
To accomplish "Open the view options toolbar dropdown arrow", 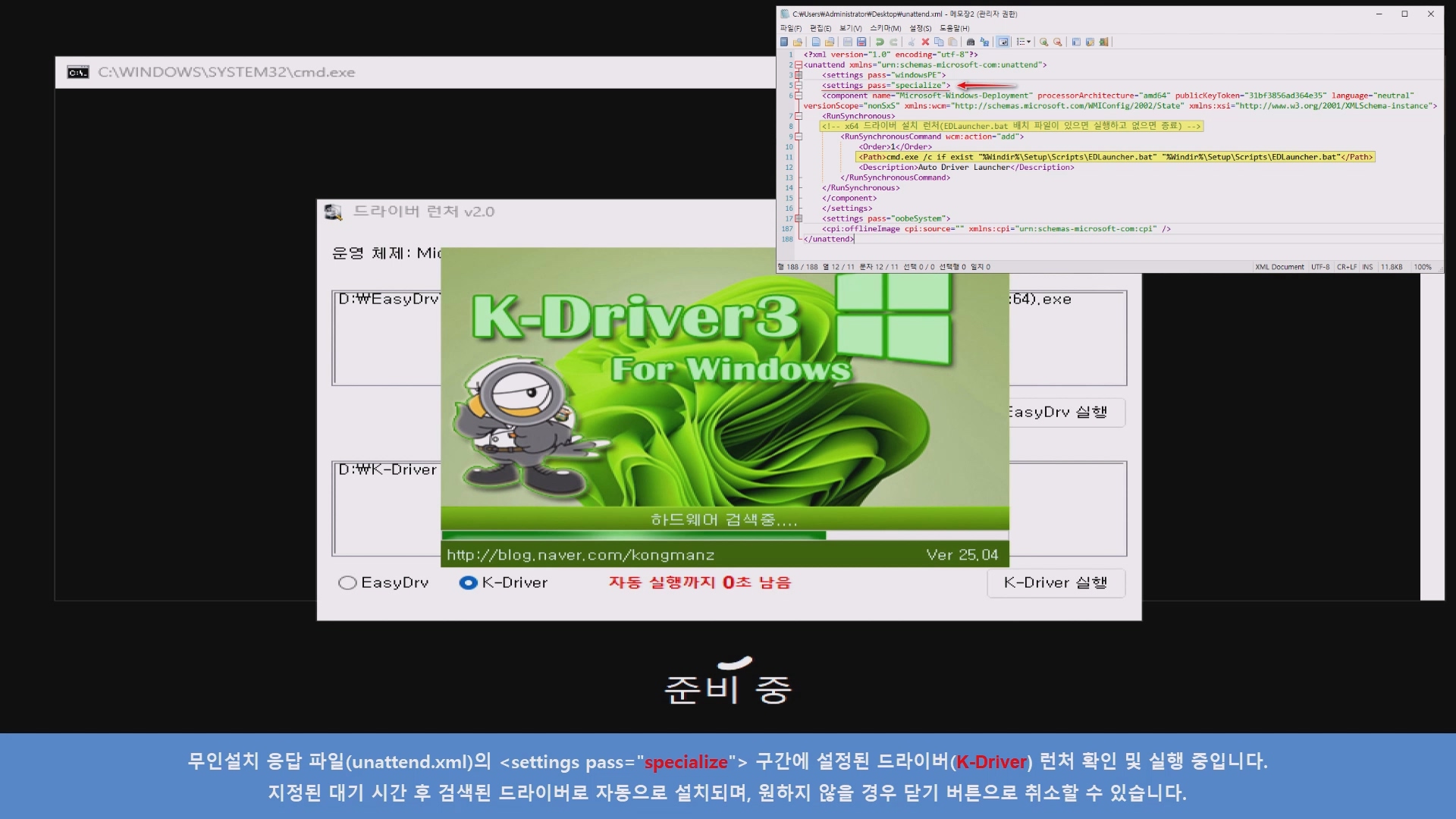I will pyautogui.click(x=1029, y=42).
